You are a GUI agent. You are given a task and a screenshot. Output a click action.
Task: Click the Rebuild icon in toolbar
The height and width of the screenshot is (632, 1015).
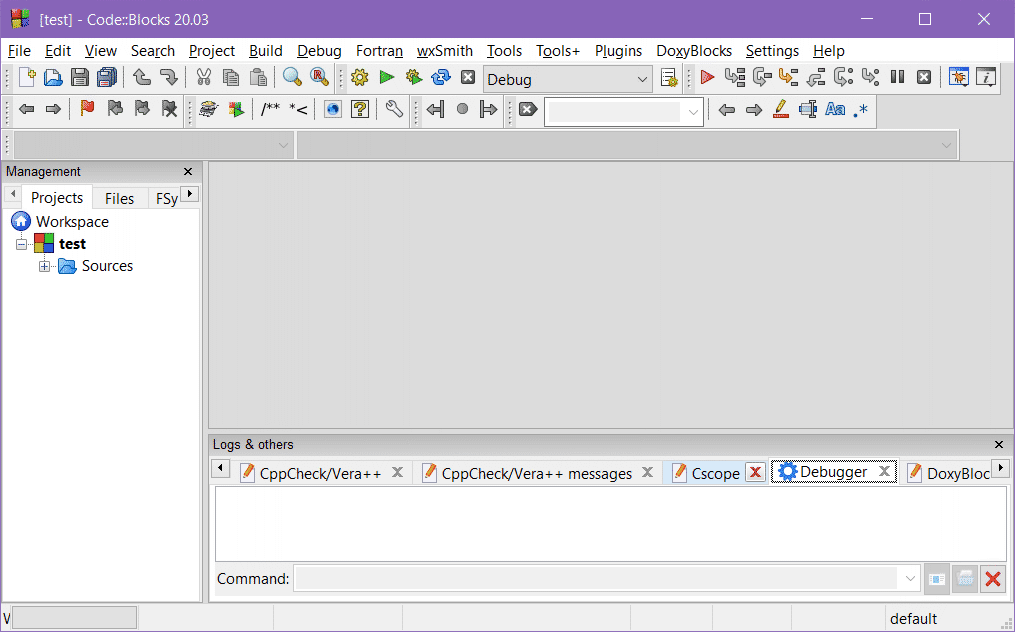click(x=441, y=78)
